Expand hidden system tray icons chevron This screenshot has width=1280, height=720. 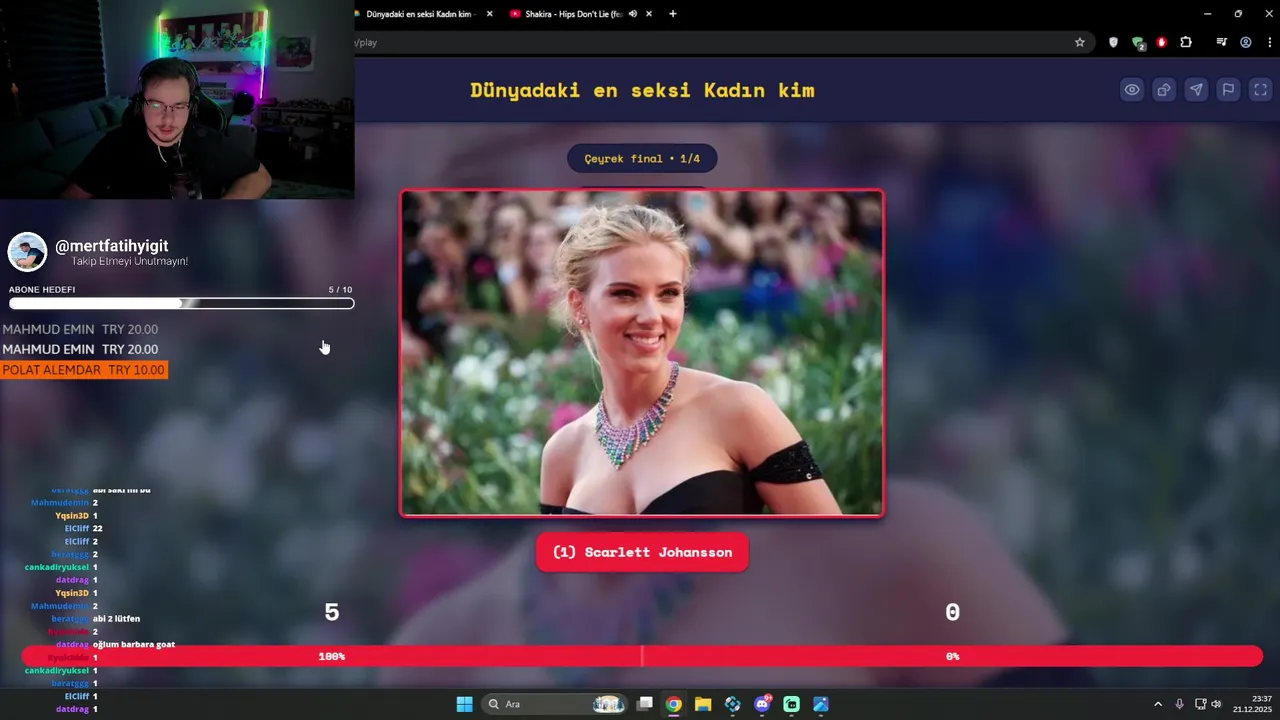1158,704
